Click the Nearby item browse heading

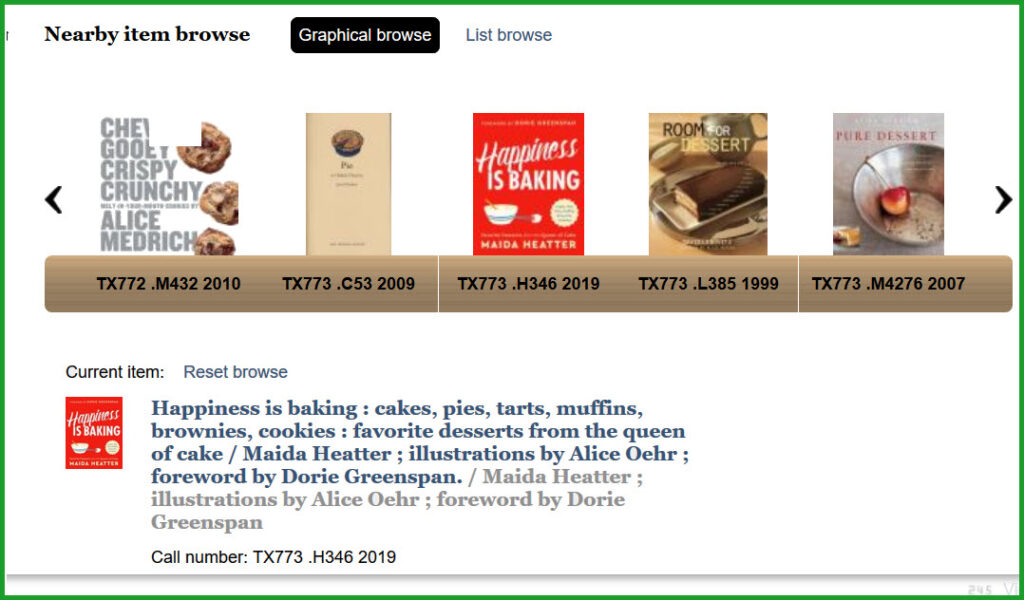147,35
